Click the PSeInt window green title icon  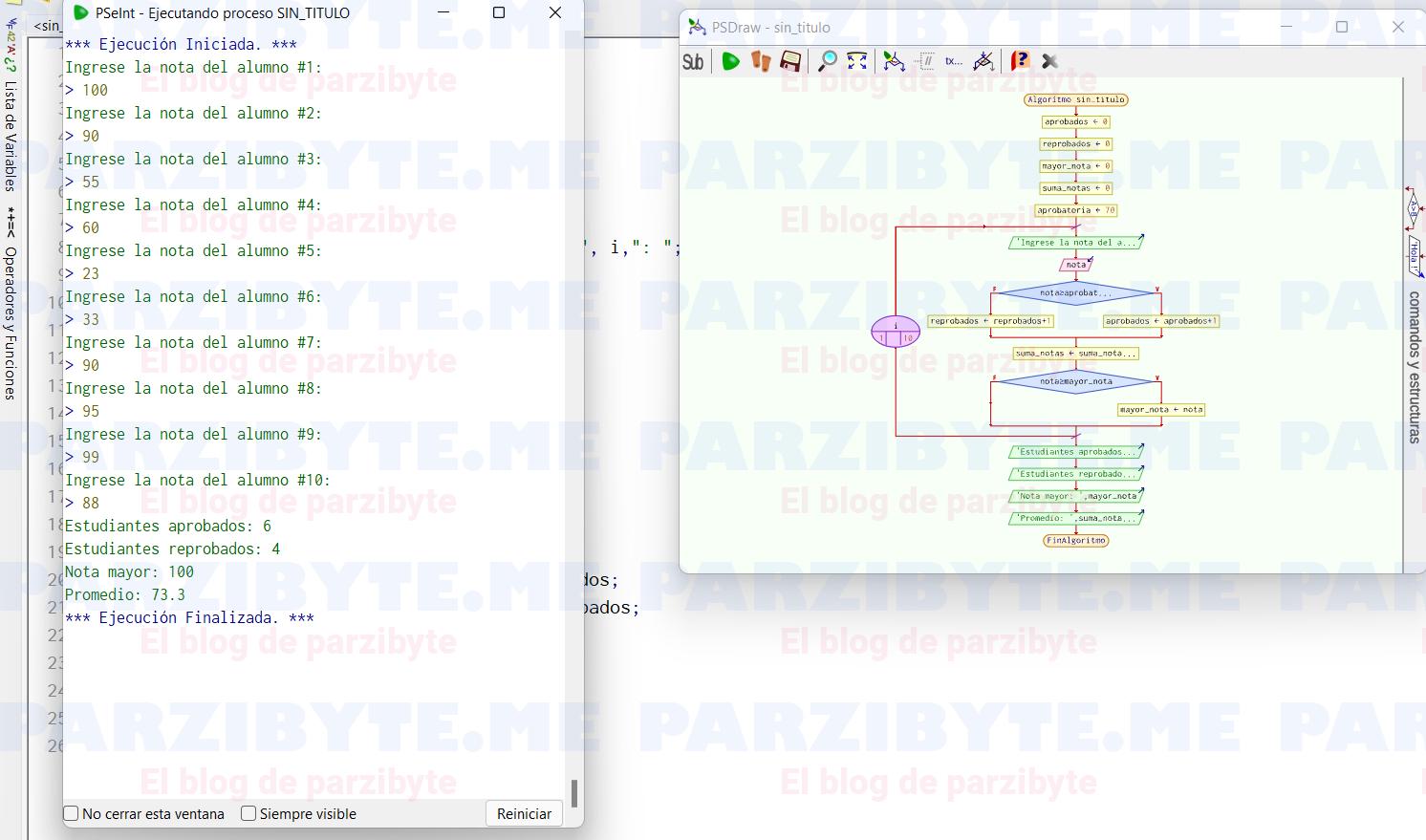pyautogui.click(x=81, y=12)
